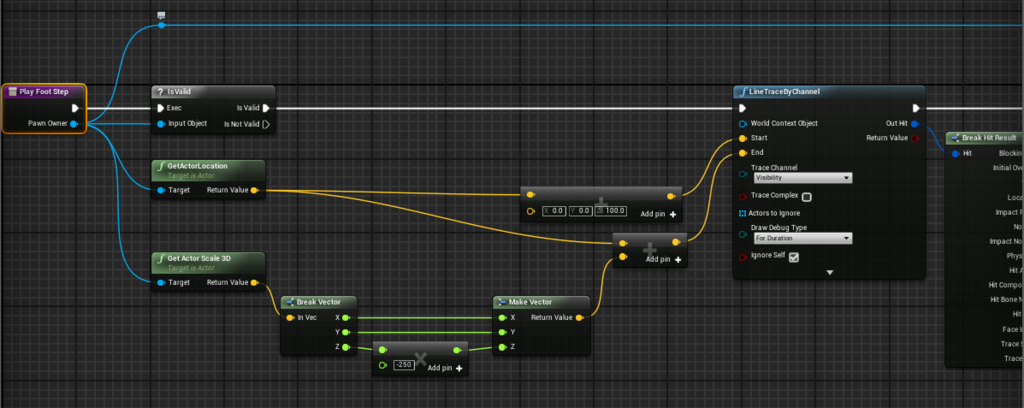This screenshot has width=1024, height=408.
Task: Click the Is Not Valid exec pin
Action: point(266,124)
